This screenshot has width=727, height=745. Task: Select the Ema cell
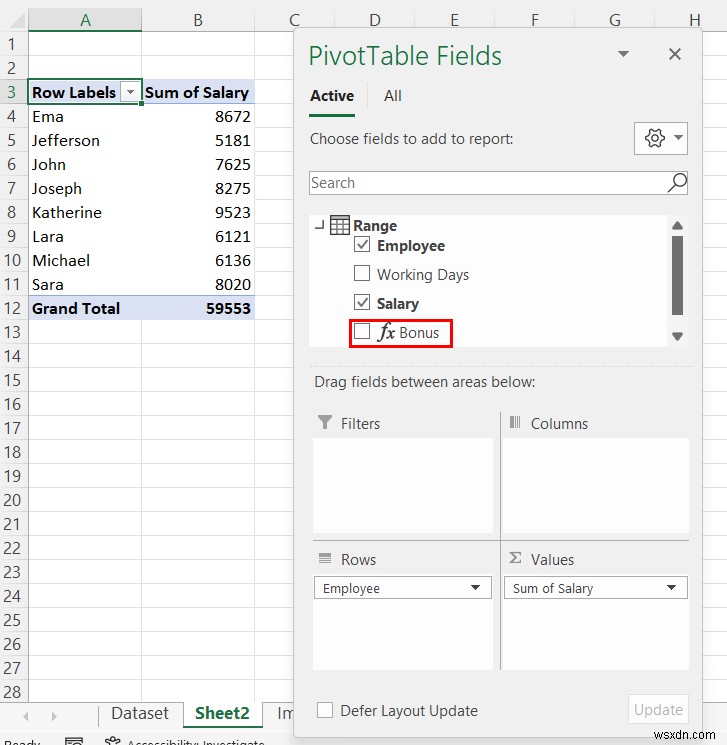click(85, 116)
